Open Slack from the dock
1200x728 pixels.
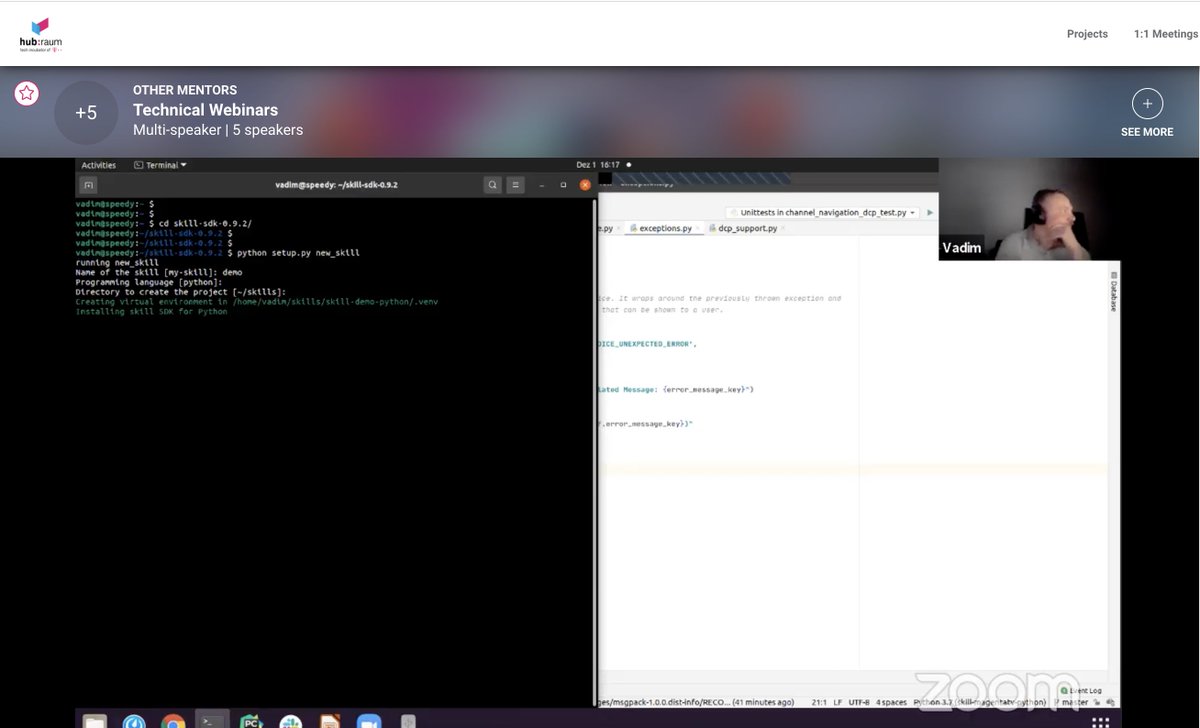290,721
